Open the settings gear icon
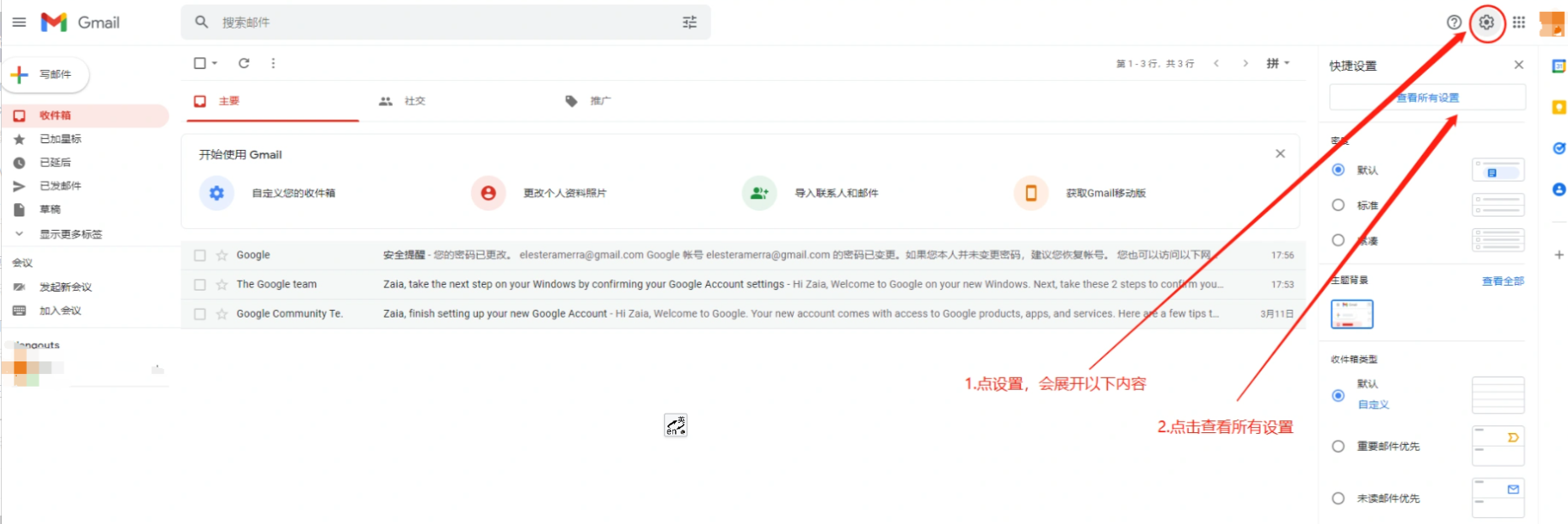This screenshot has height=524, width=1568. (1486, 23)
